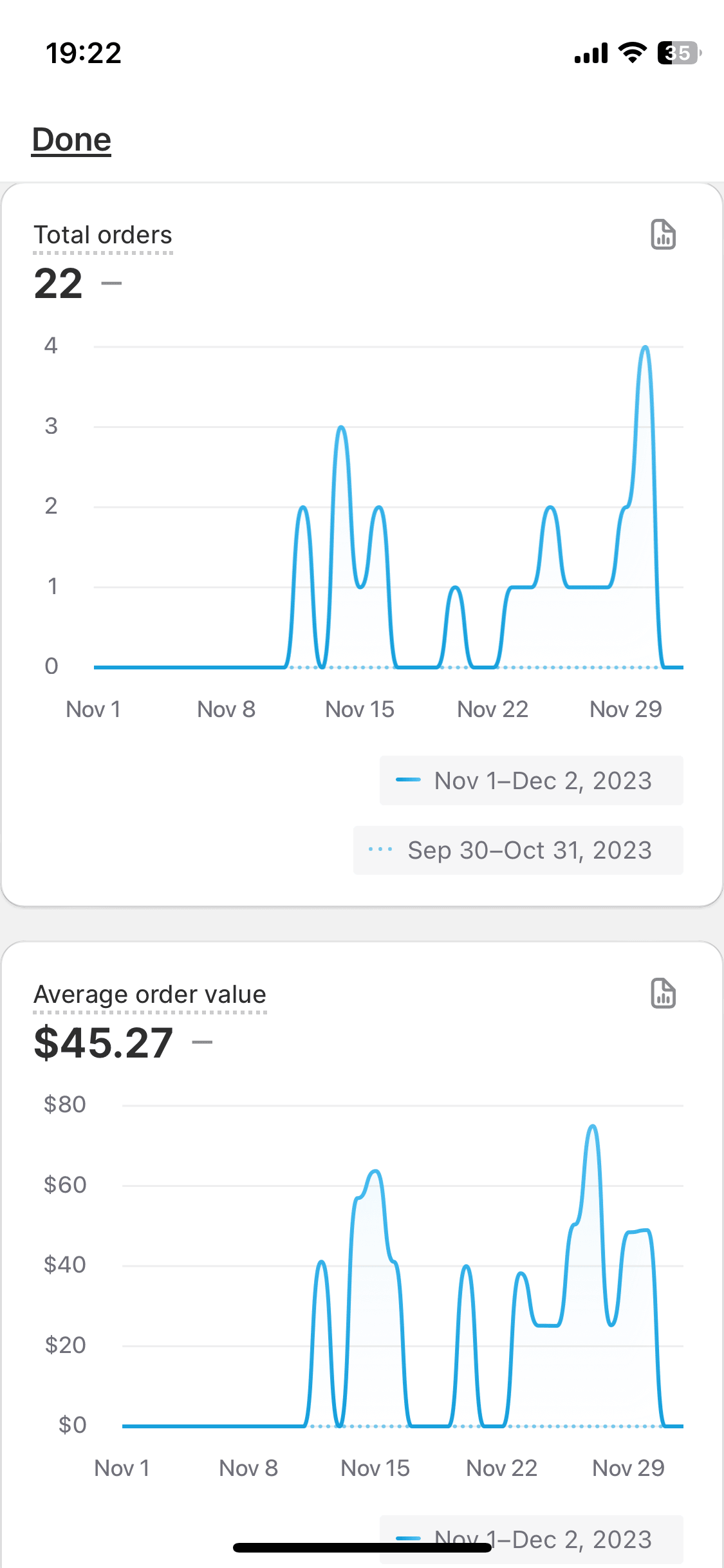Screen dimensions: 724x1568
Task: Tap cellular signal bars icon
Action: 591,53
